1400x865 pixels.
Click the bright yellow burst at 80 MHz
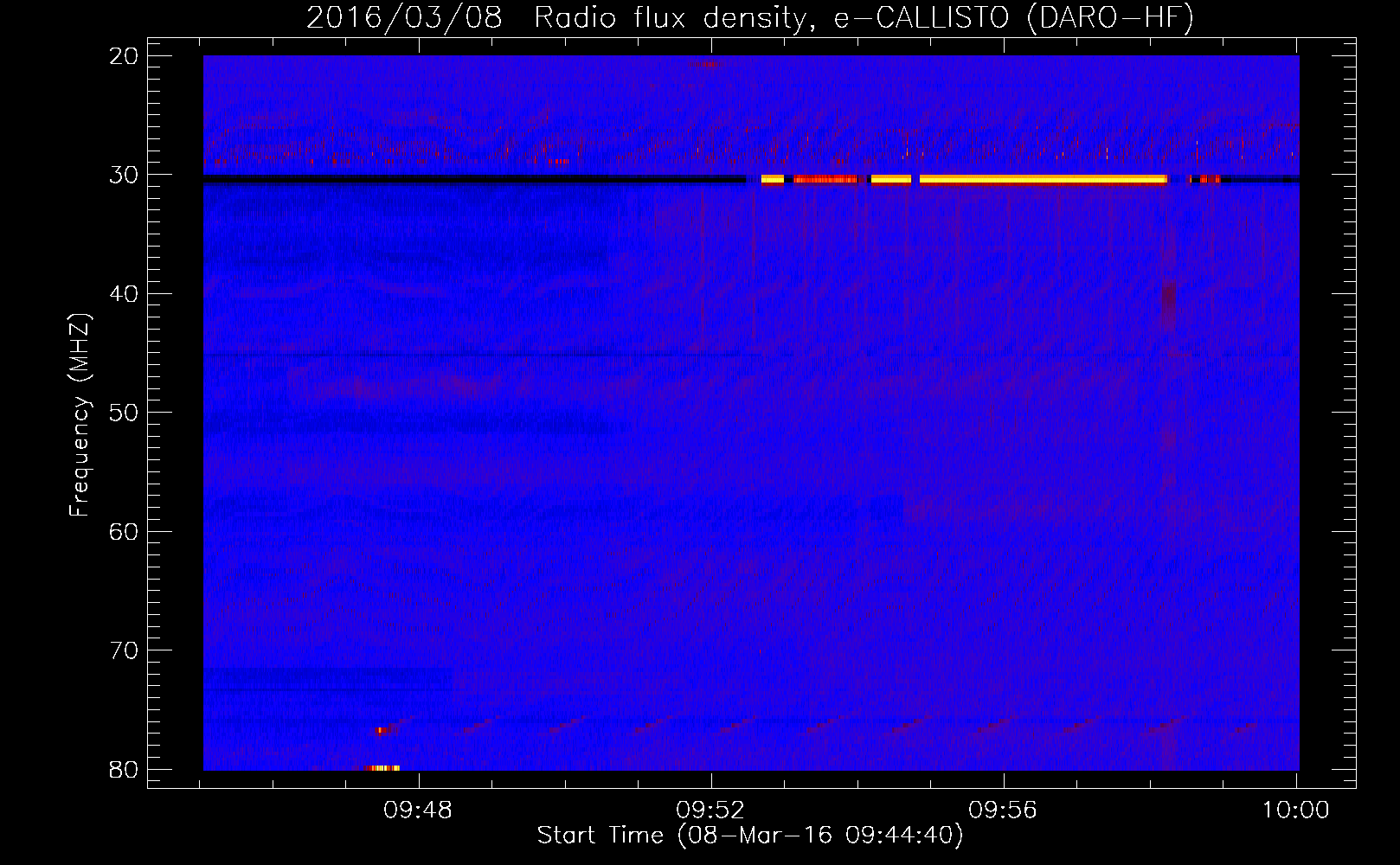click(x=382, y=768)
